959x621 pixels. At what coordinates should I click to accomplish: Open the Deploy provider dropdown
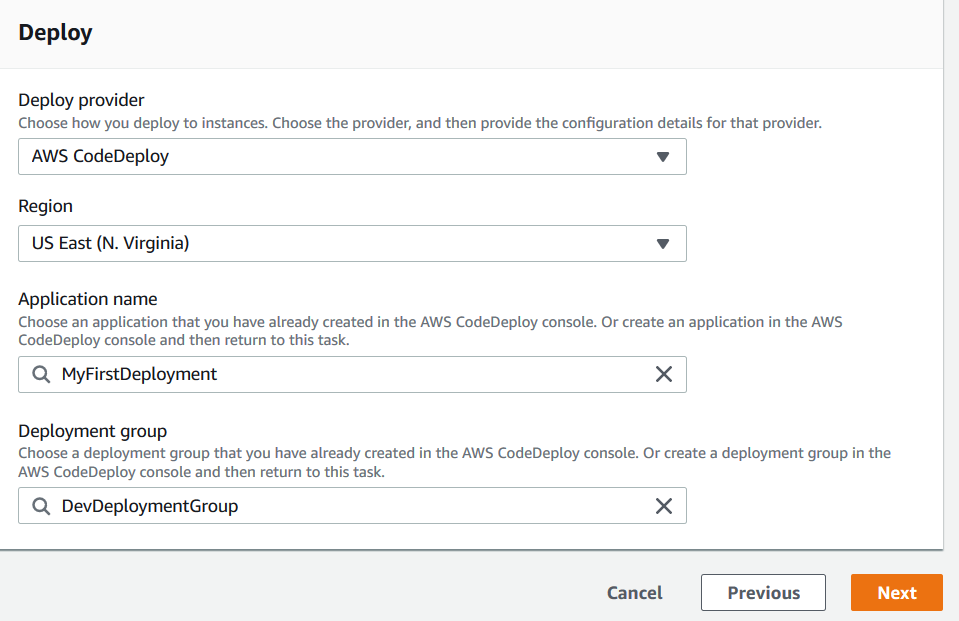[x=350, y=156]
